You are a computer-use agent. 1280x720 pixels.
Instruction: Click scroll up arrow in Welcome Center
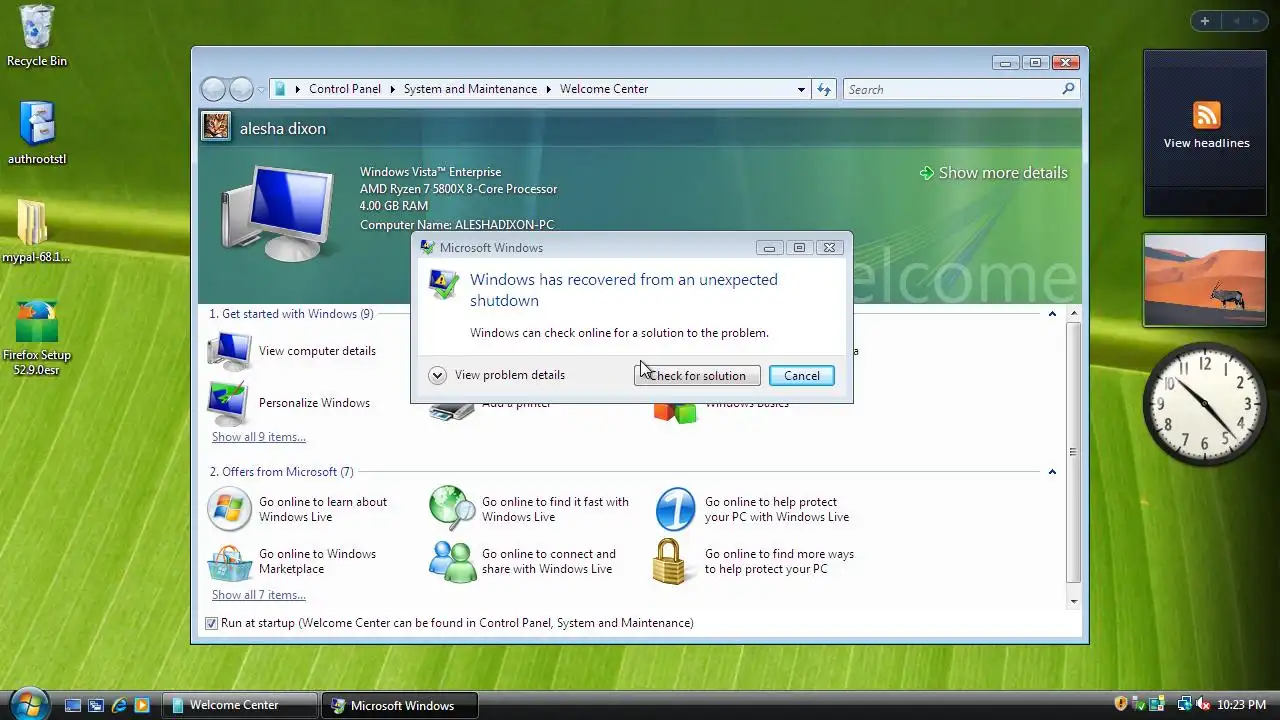[1073, 314]
